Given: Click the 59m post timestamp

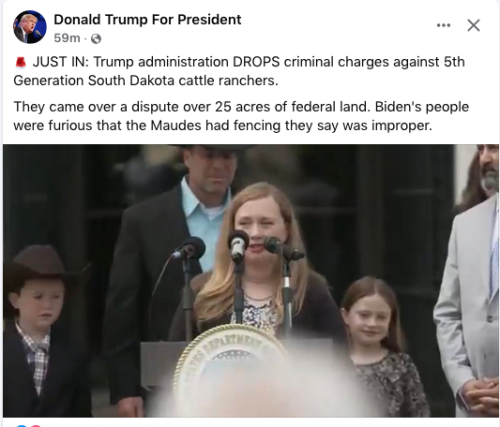Looking at the screenshot, I should (67, 38).
